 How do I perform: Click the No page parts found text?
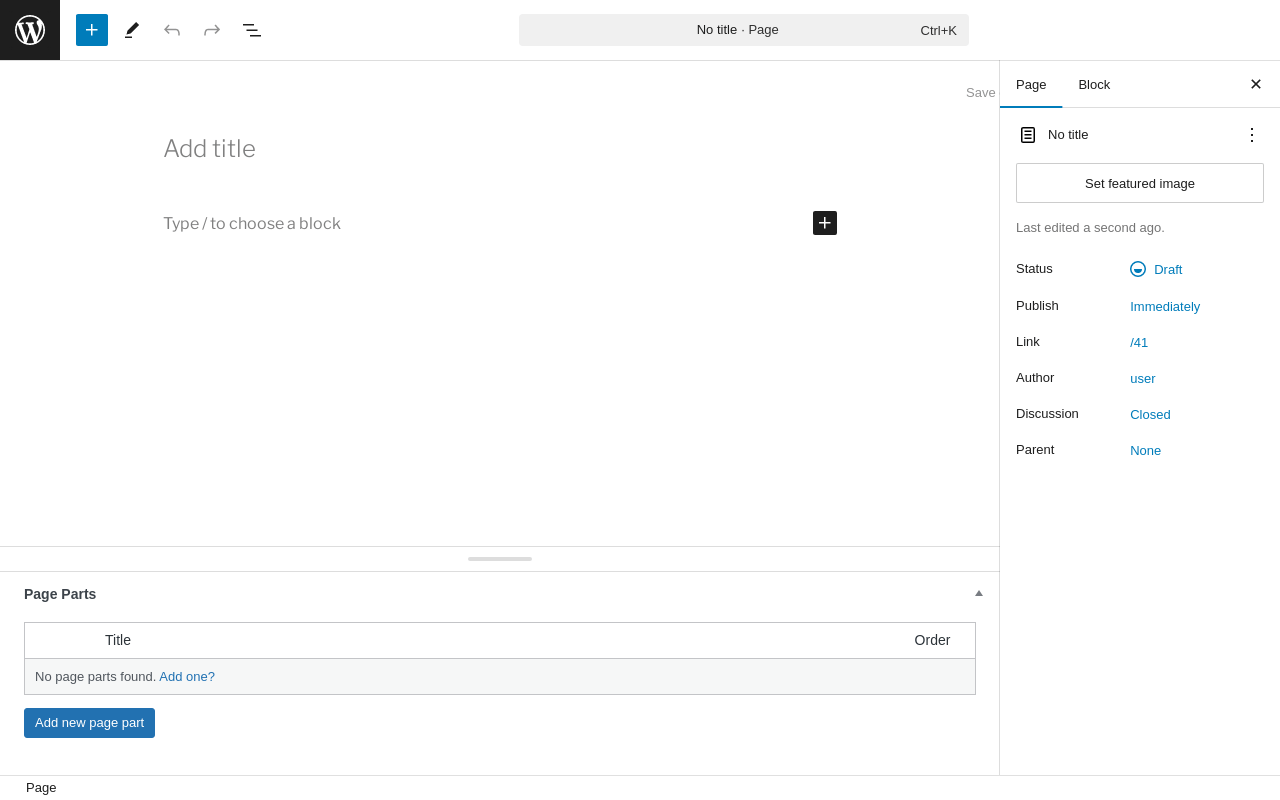point(95,677)
